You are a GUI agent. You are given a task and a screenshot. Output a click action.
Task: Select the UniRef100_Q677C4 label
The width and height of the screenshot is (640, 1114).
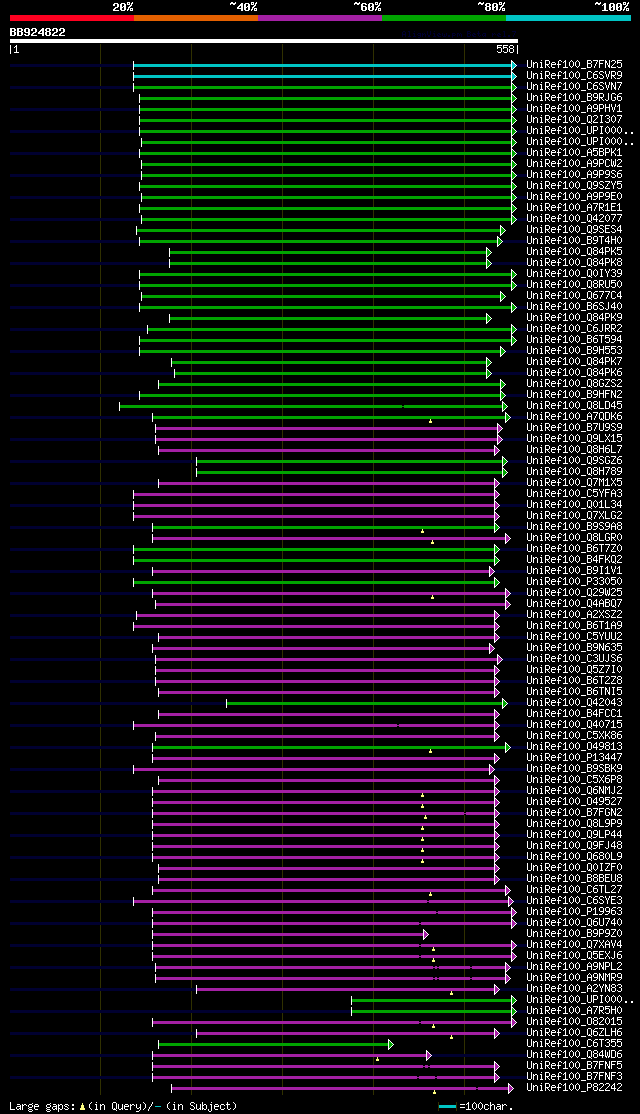(x=574, y=296)
